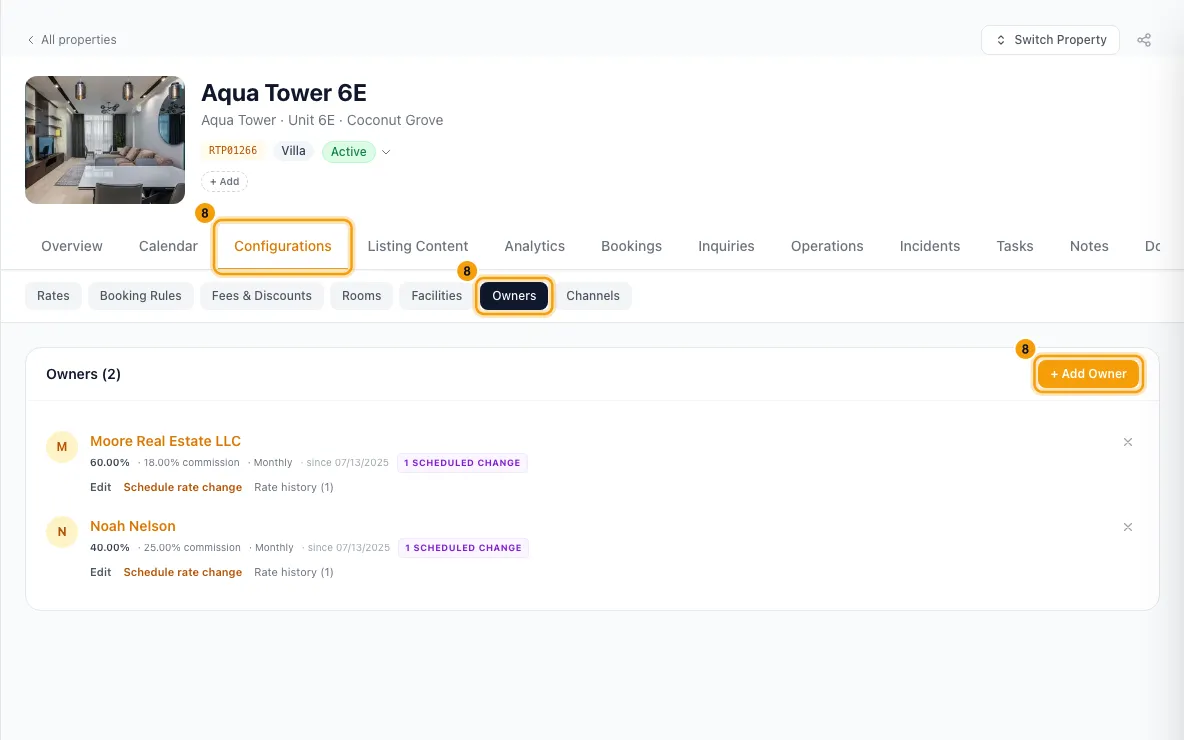Open the Analytics tab

click(x=535, y=246)
